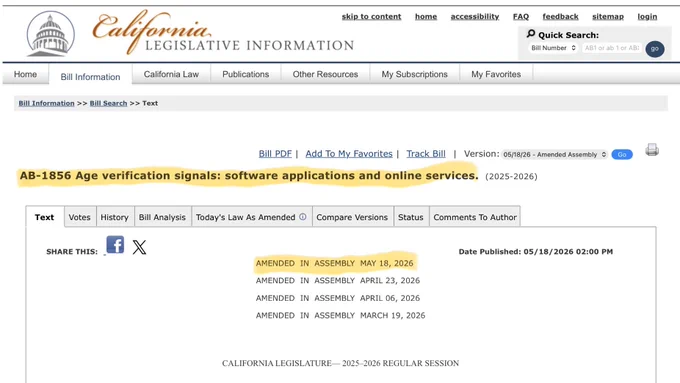Open the sitemap link
This screenshot has width=680, height=383.
tap(608, 16)
